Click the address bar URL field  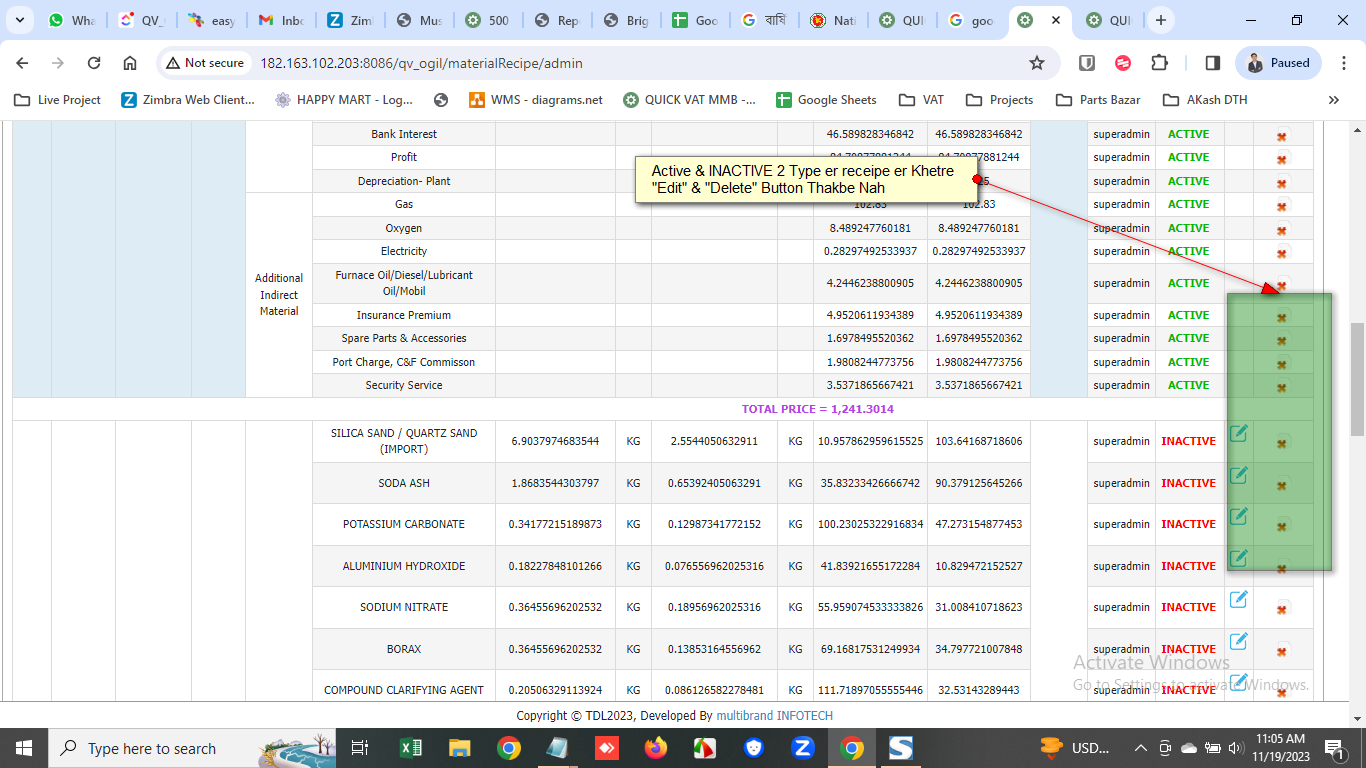pos(600,63)
